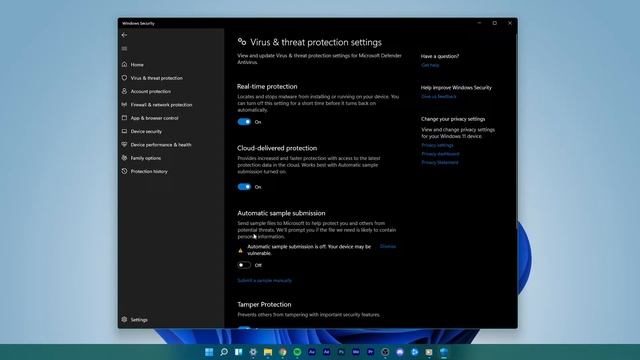Click the Device security laptop icon
This screenshot has width=640, height=360.
(x=124, y=131)
